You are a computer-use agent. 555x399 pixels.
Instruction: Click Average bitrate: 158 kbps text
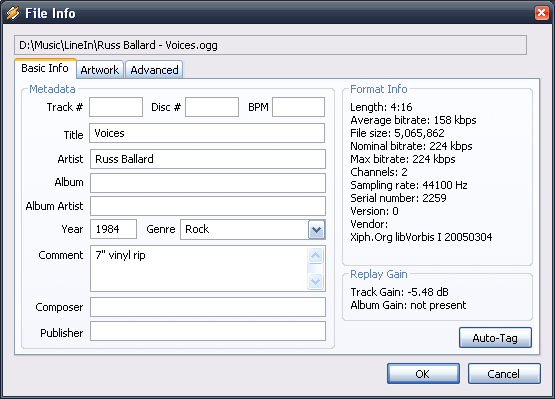(413, 120)
